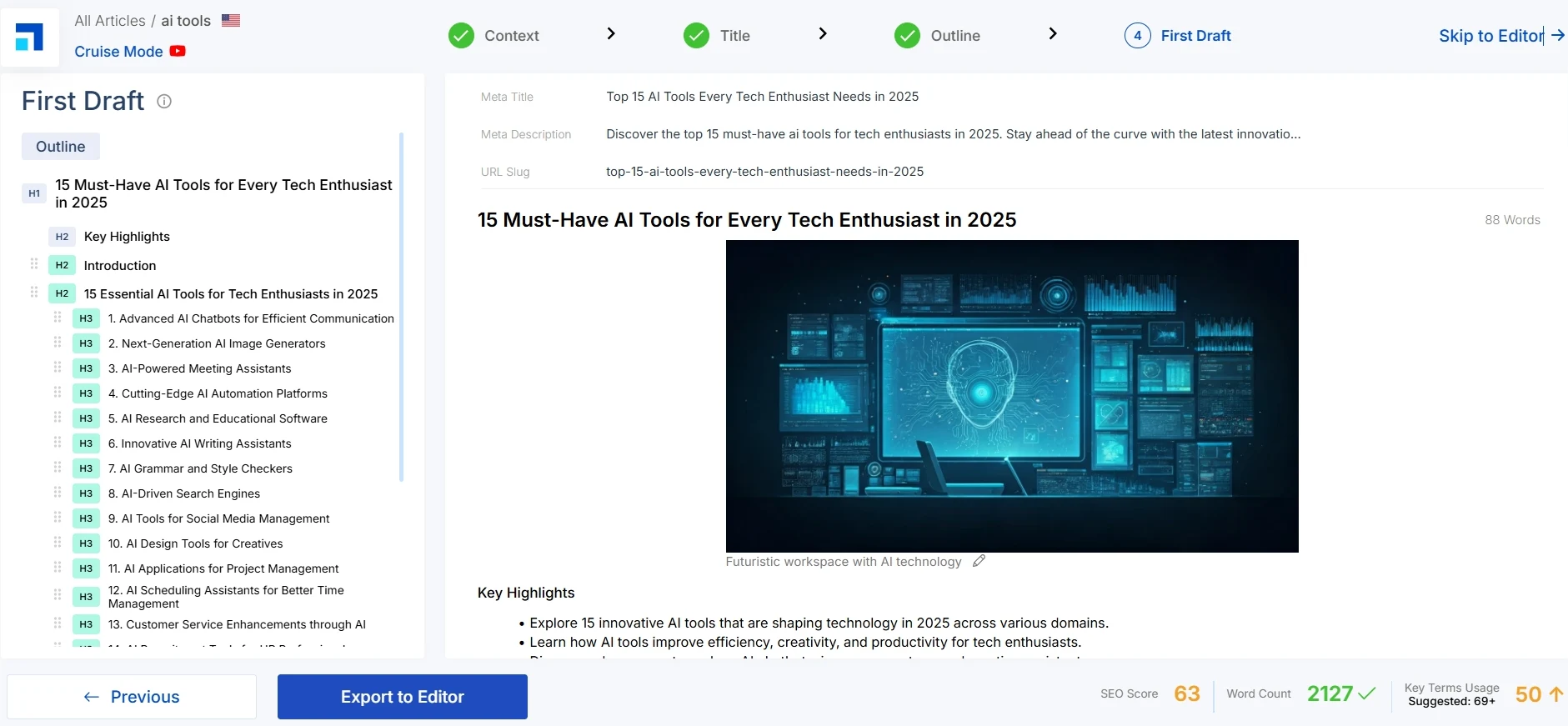Select '13. Customer Service Enhancements through AI'
The height and width of the screenshot is (726, 1568).
click(237, 624)
